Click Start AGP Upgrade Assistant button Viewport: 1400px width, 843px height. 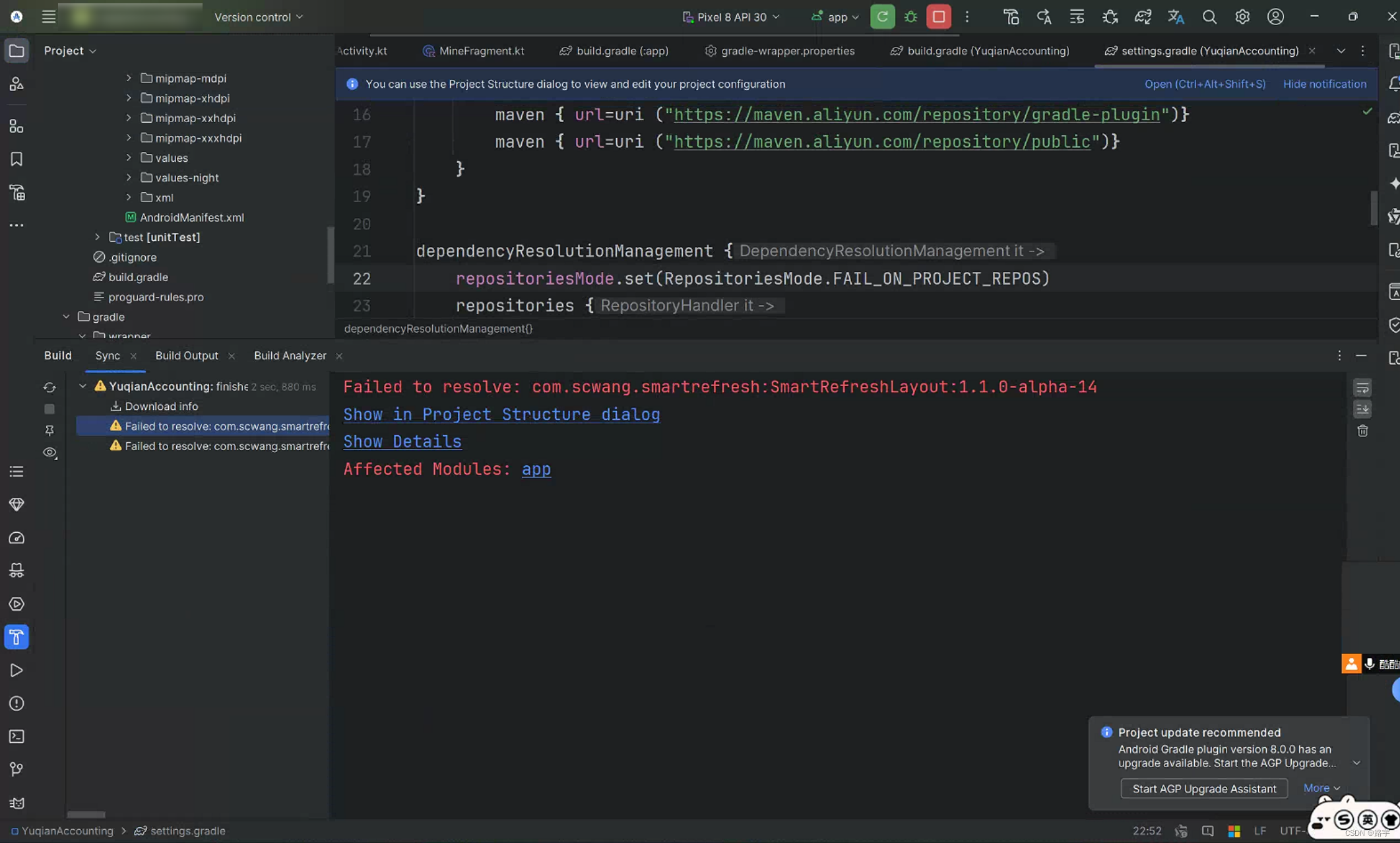[x=1204, y=789]
